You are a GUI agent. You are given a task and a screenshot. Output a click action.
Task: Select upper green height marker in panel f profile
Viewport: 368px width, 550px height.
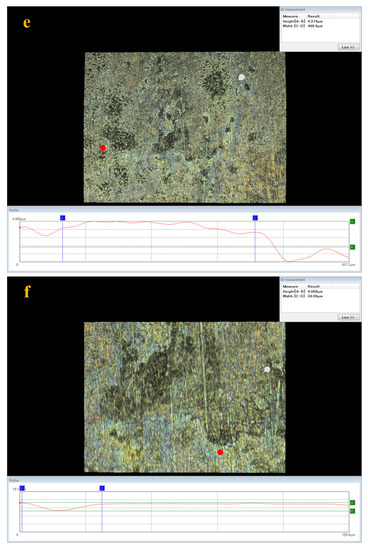click(x=352, y=503)
